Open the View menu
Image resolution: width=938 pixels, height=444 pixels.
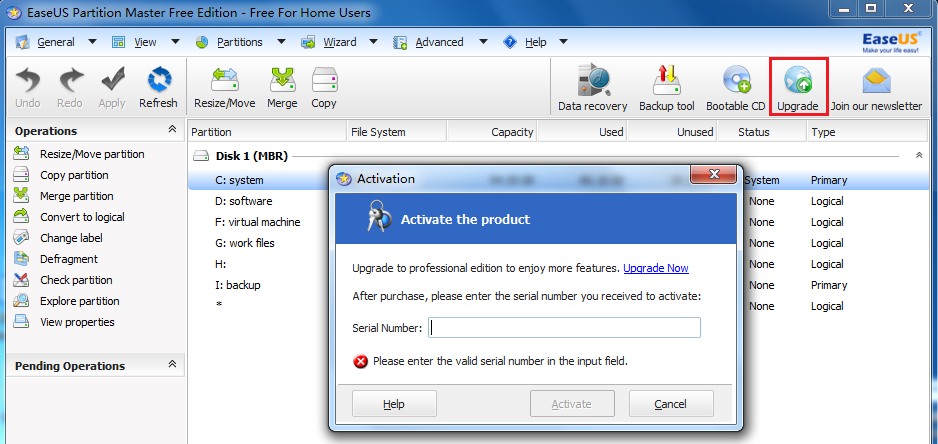click(145, 42)
